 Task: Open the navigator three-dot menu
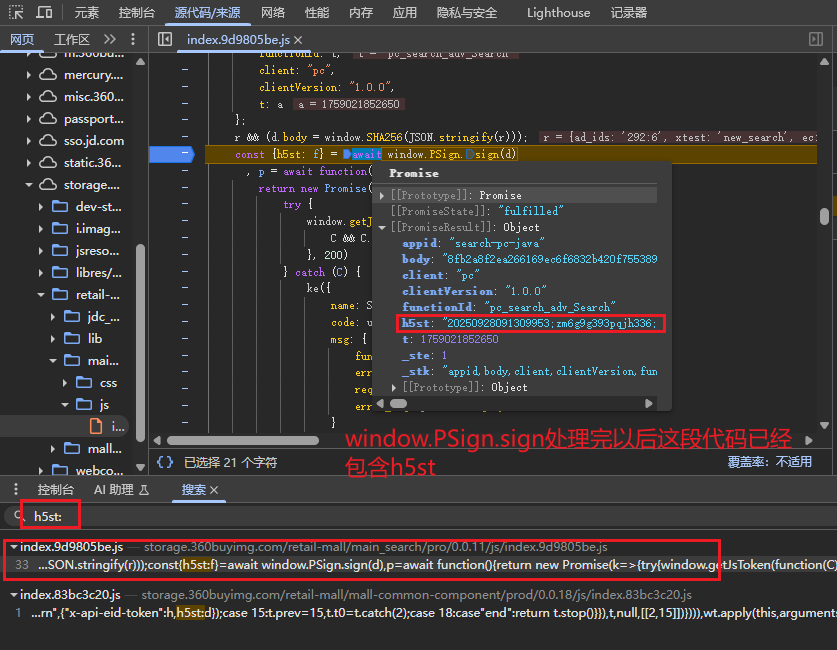(x=133, y=39)
